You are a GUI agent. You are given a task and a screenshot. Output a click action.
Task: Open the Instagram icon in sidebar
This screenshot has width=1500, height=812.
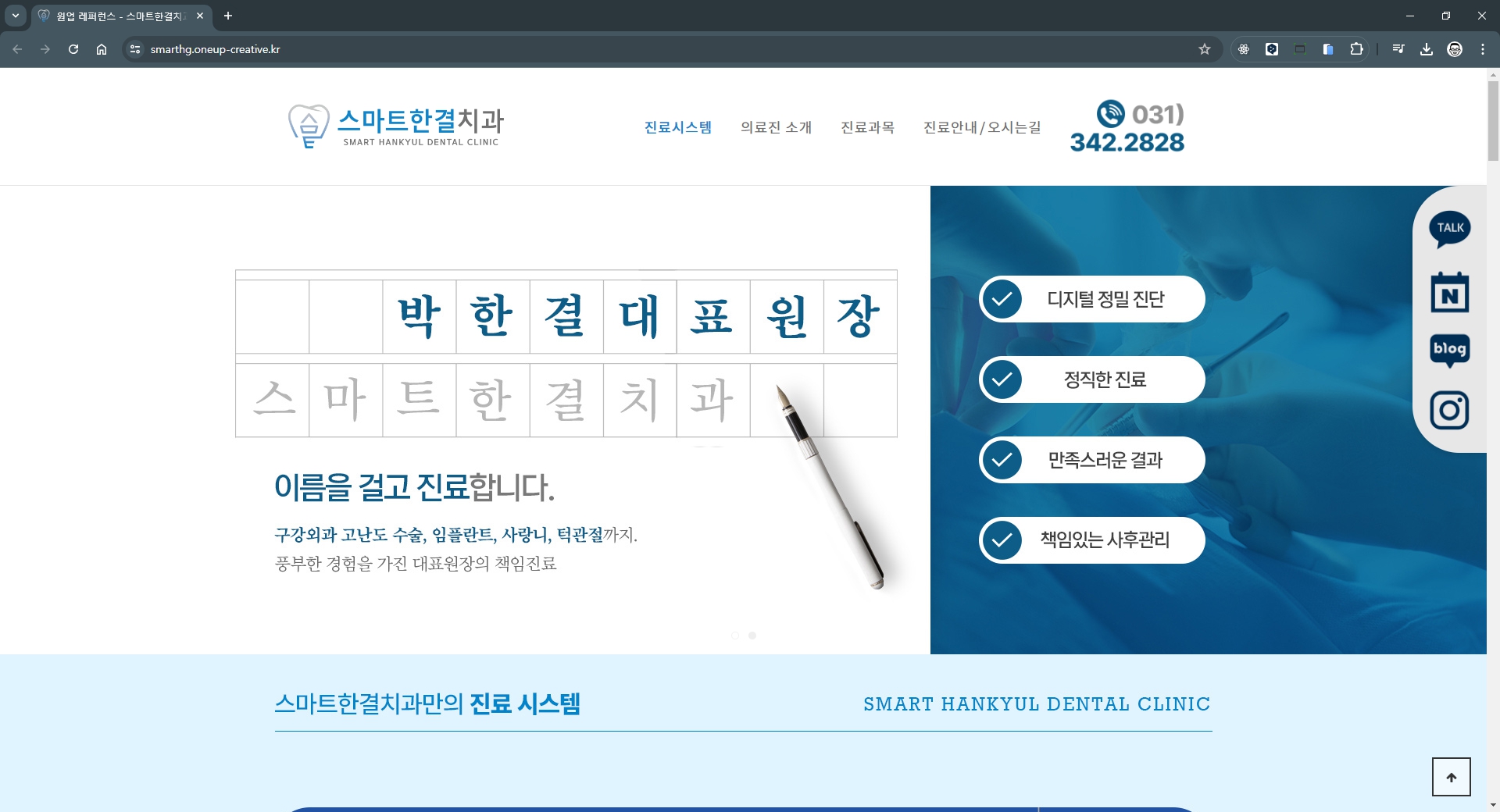[x=1450, y=410]
